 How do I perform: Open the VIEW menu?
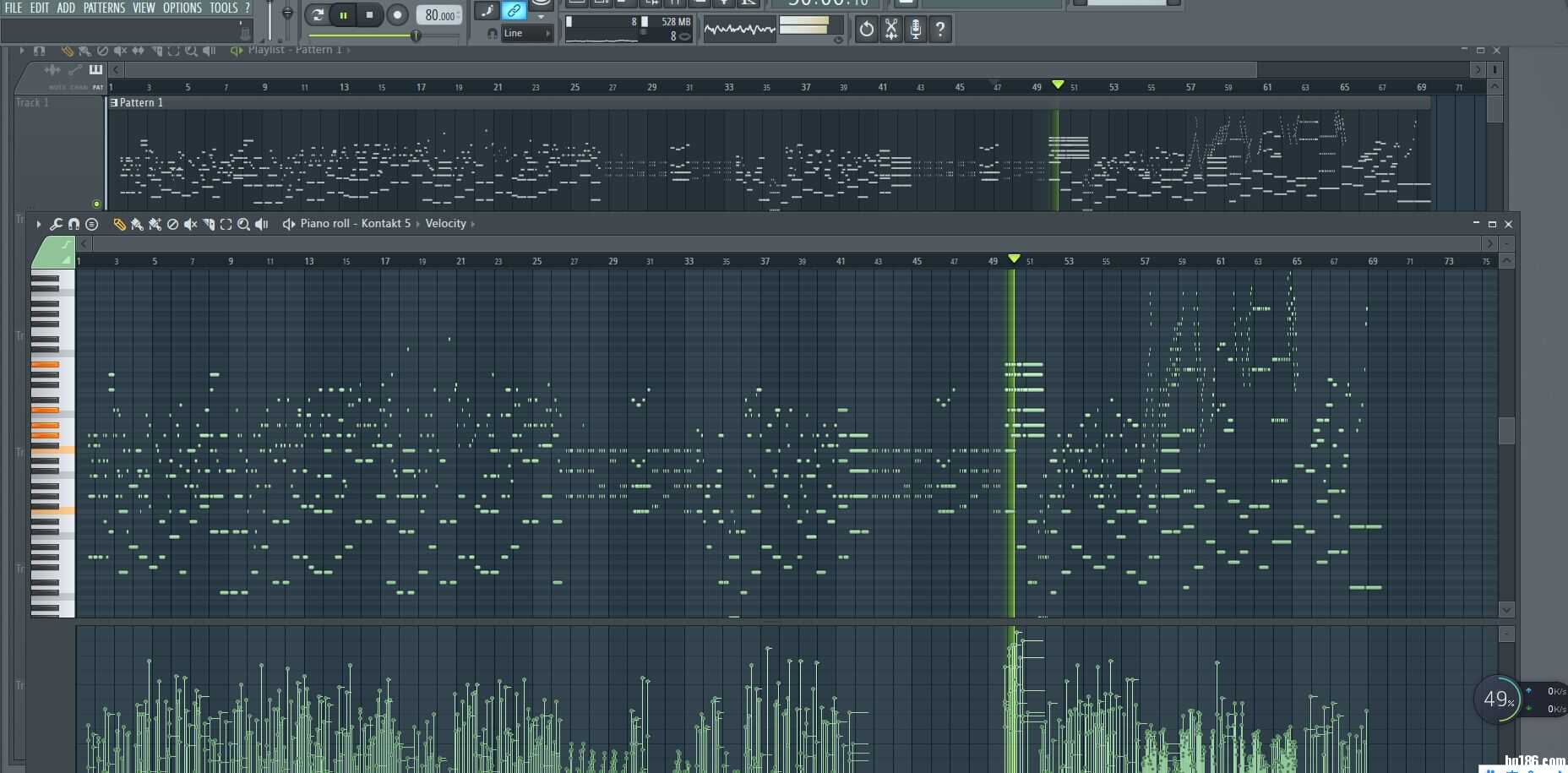(x=144, y=8)
